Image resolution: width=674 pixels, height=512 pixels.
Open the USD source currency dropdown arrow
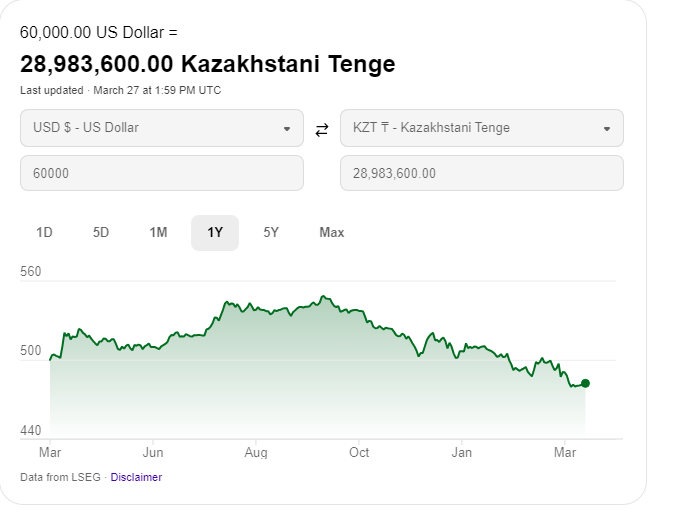287,129
